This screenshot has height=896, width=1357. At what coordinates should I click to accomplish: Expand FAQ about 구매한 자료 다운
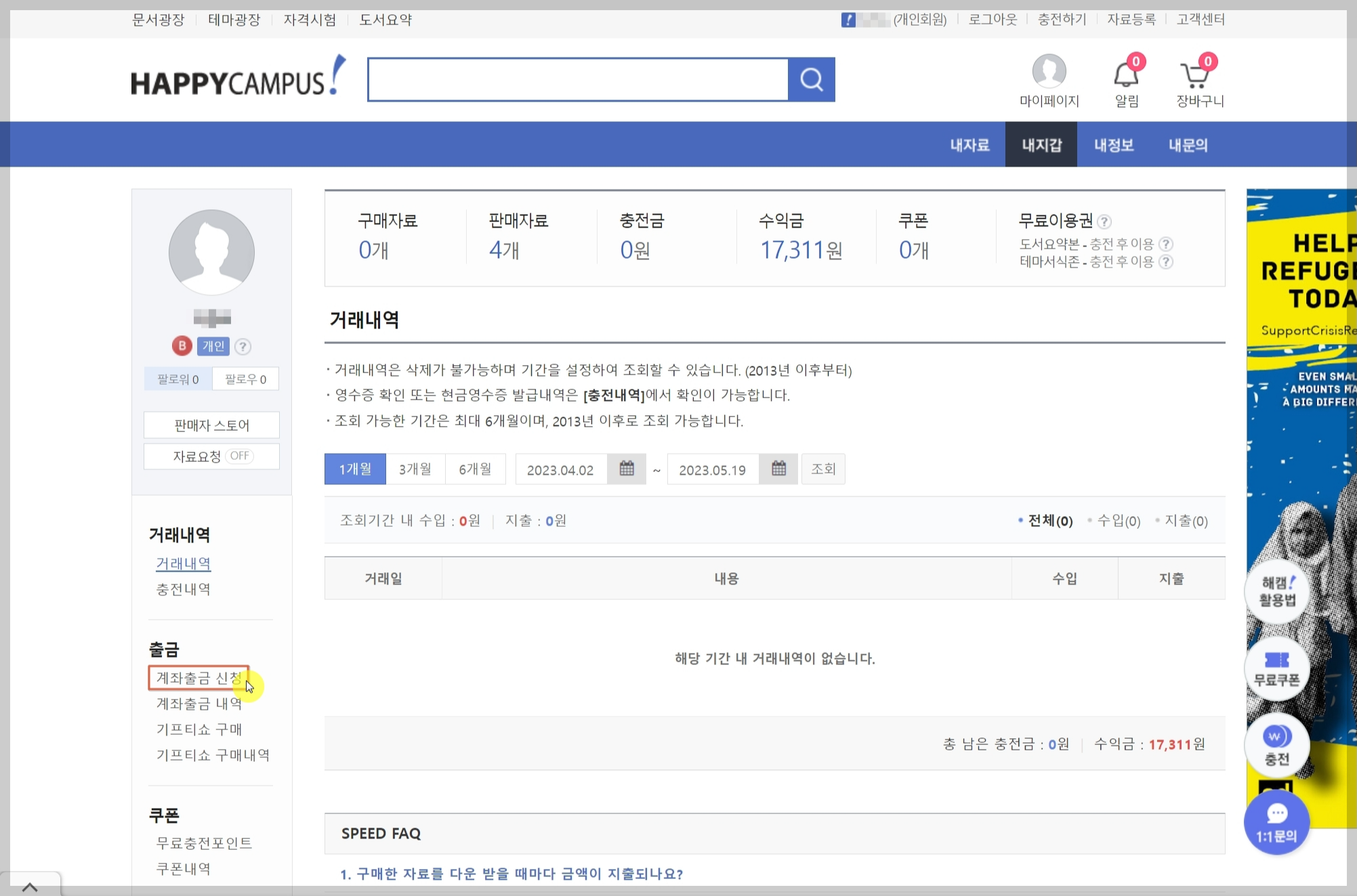point(512,874)
